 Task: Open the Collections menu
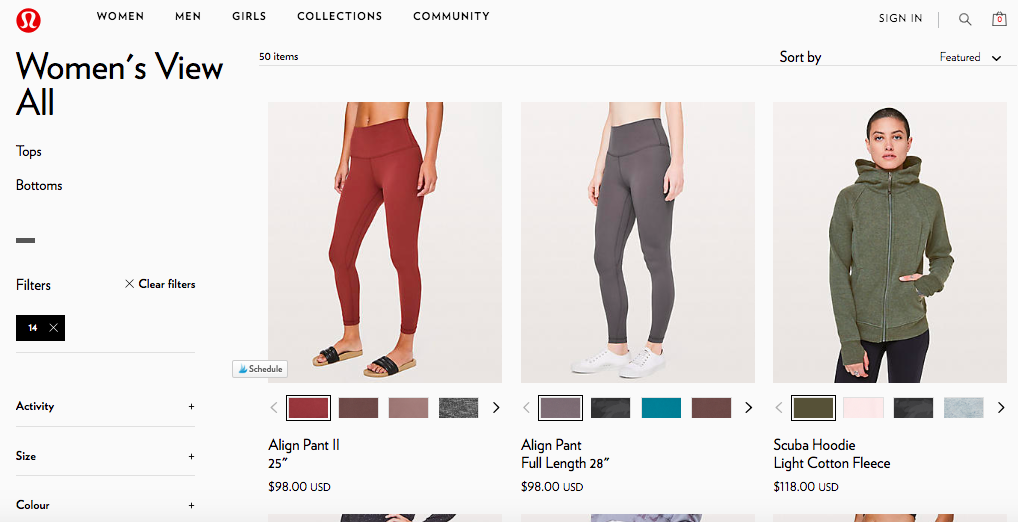(339, 17)
